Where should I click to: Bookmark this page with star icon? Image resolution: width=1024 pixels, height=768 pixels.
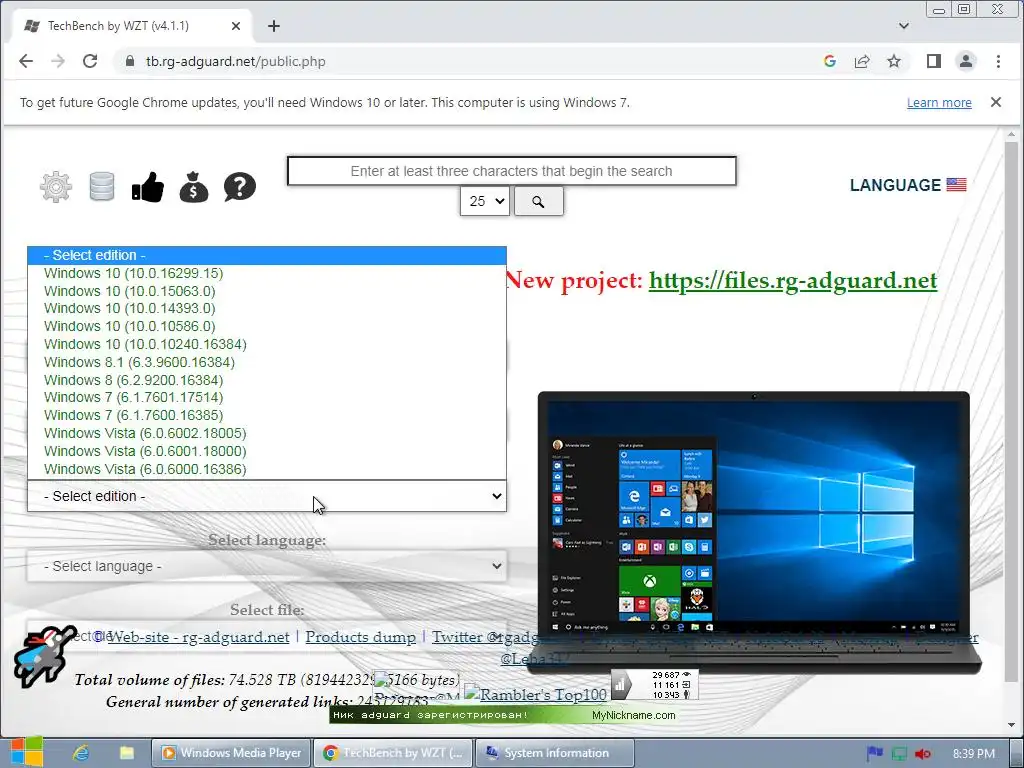894,61
